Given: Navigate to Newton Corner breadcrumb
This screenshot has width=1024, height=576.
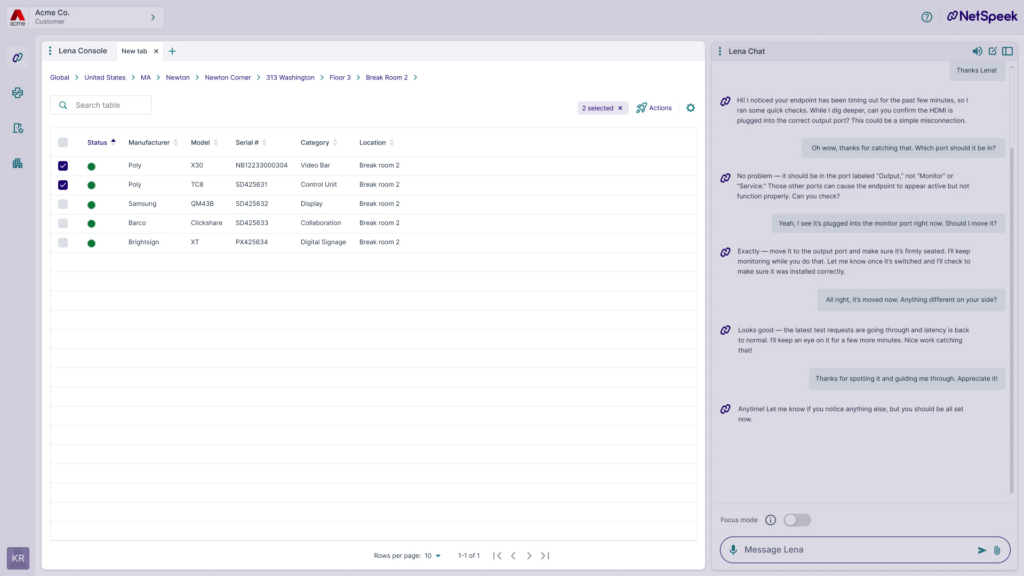Looking at the screenshot, I should click(227, 77).
